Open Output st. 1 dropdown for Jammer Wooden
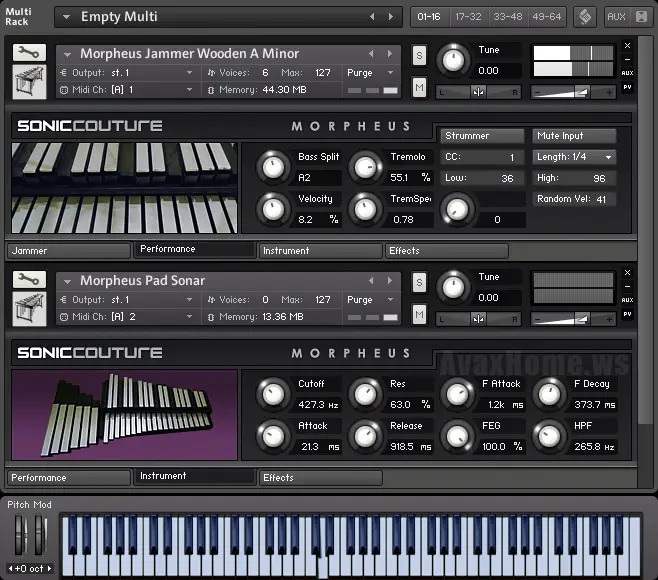Viewport: 658px width, 580px height. [190, 73]
